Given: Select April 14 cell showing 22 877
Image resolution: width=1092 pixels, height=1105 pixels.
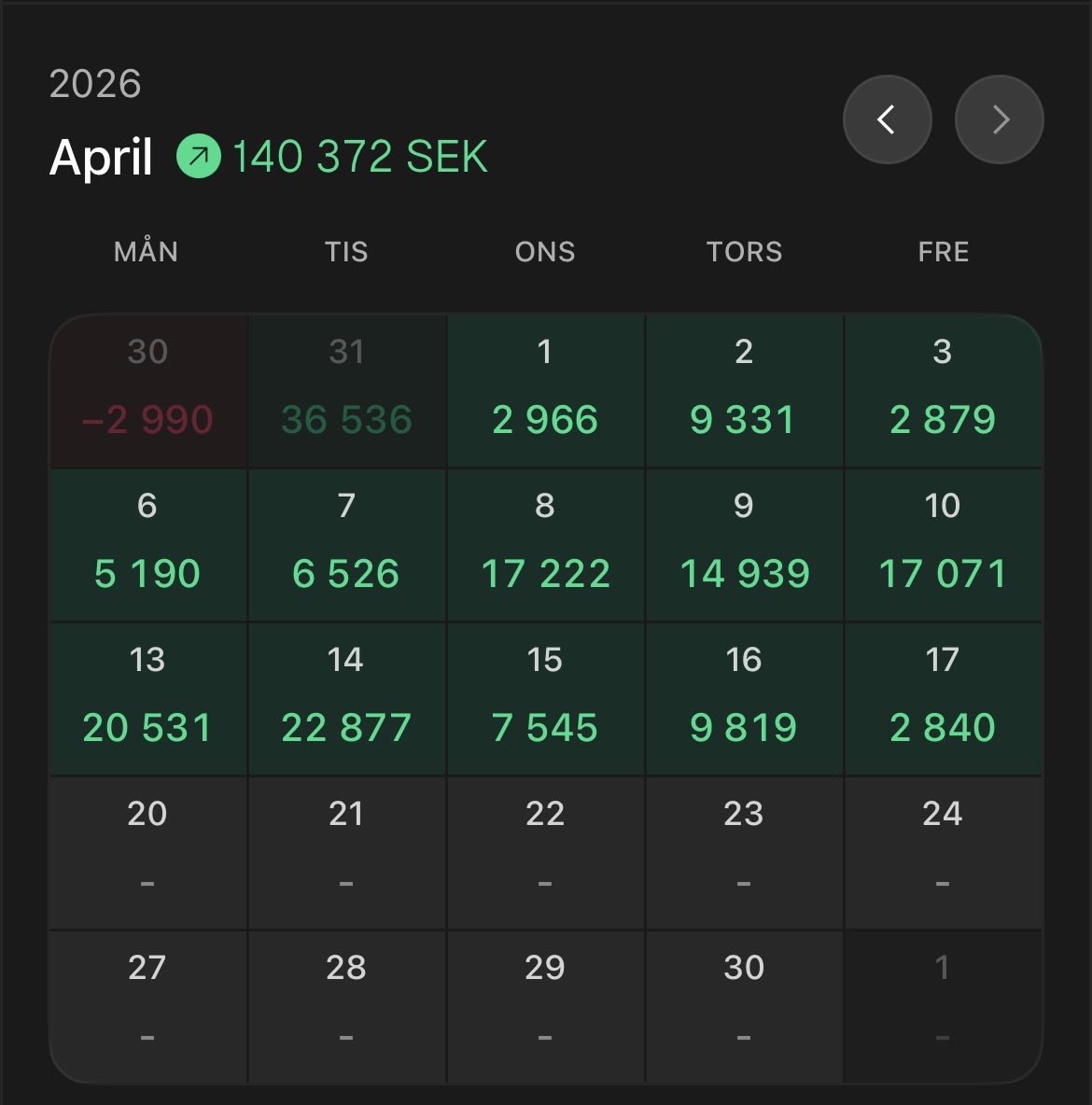Looking at the screenshot, I should [347, 699].
